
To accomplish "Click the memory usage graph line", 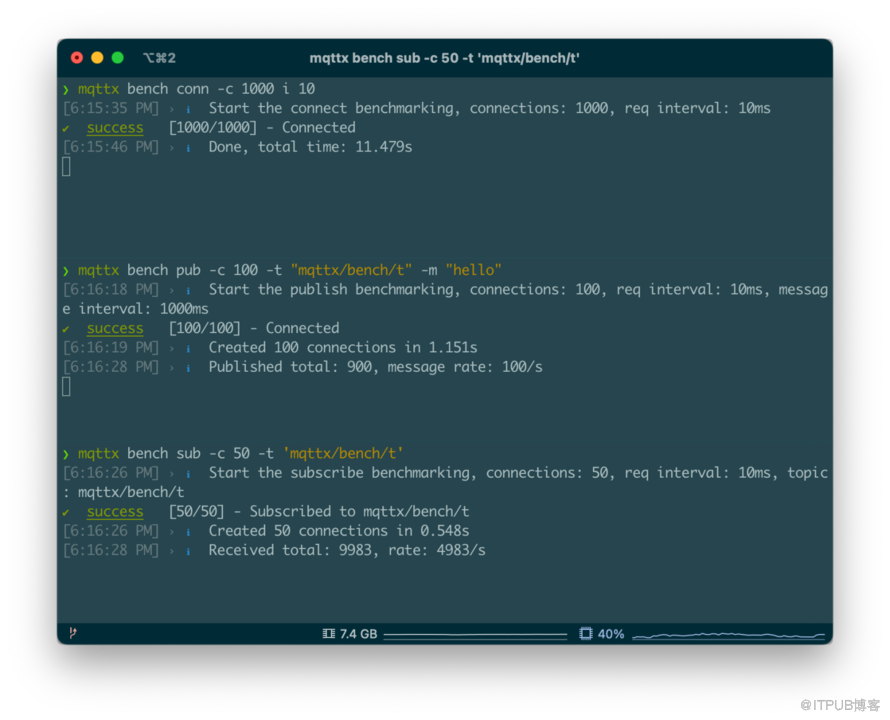I will pos(475,635).
